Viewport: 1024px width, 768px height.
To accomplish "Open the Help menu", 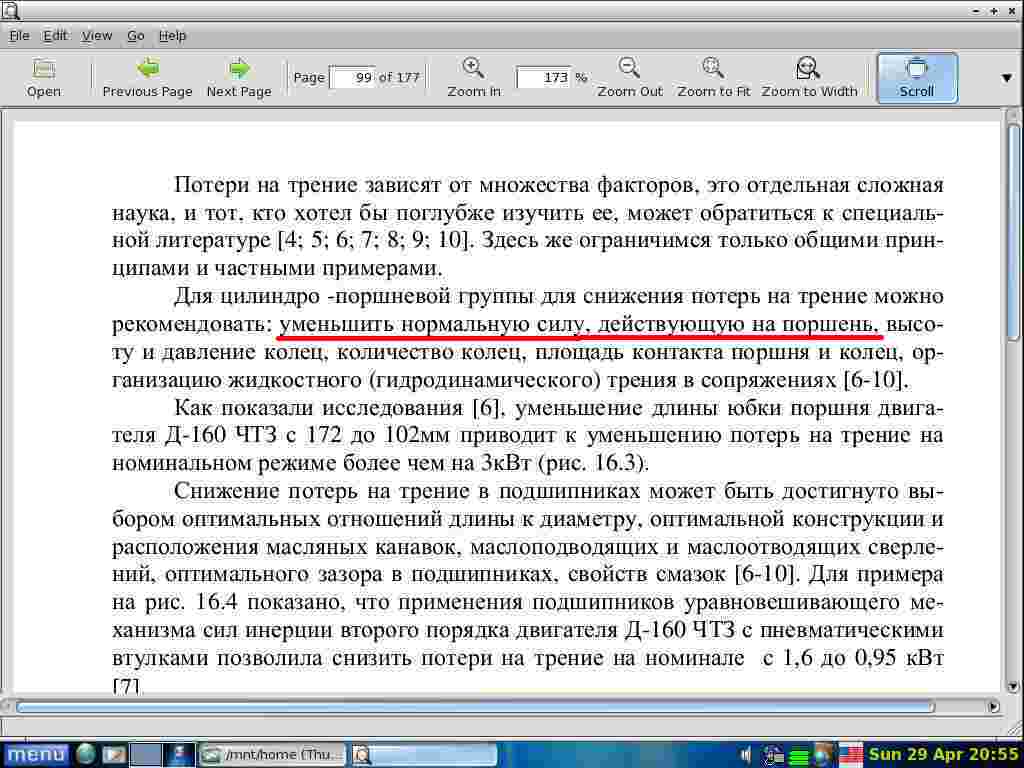I will [x=172, y=36].
